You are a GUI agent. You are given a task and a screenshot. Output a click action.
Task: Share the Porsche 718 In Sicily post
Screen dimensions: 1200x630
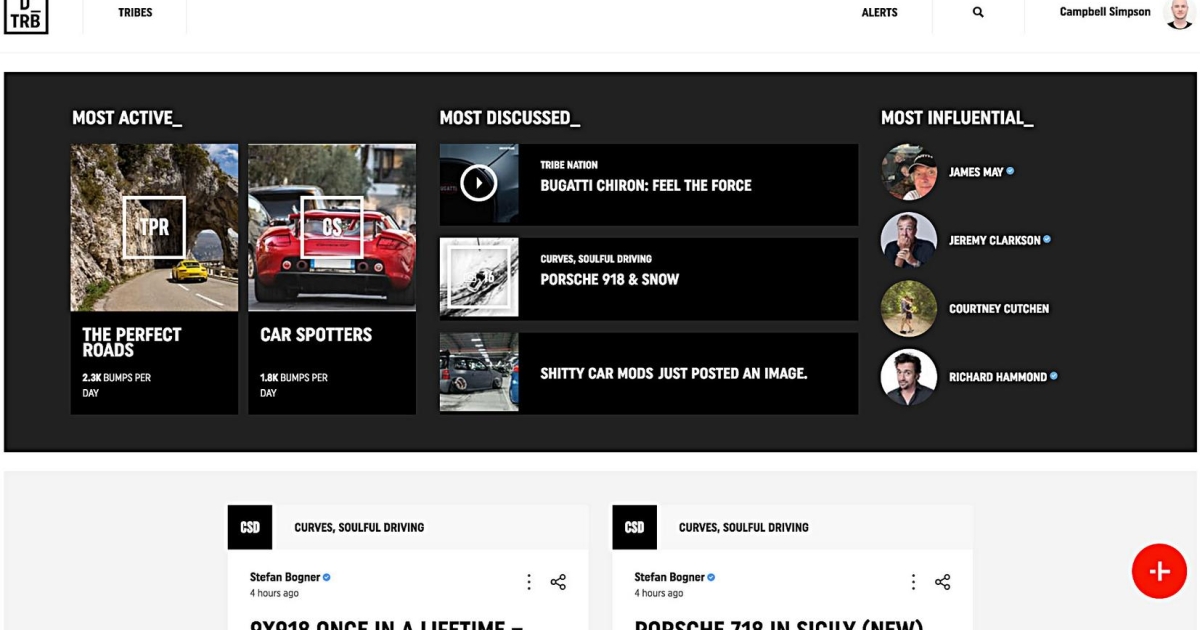click(x=942, y=582)
